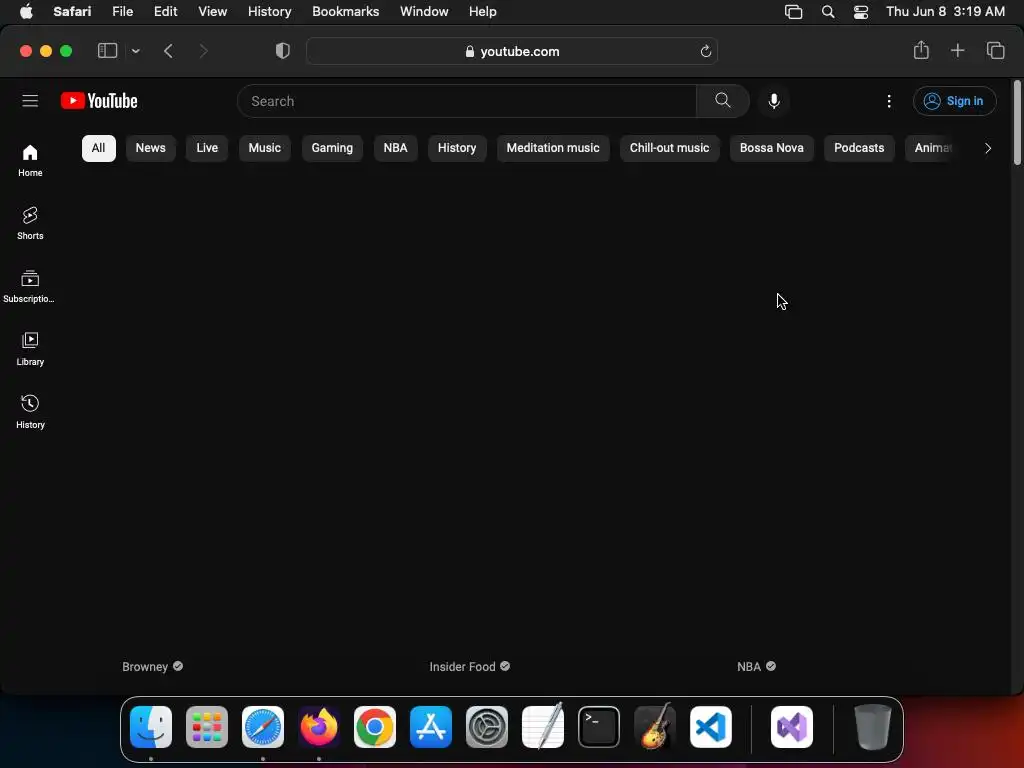Screen dimensions: 1024x768
Task: Select the Bossa Nova chip
Action: coord(771,148)
